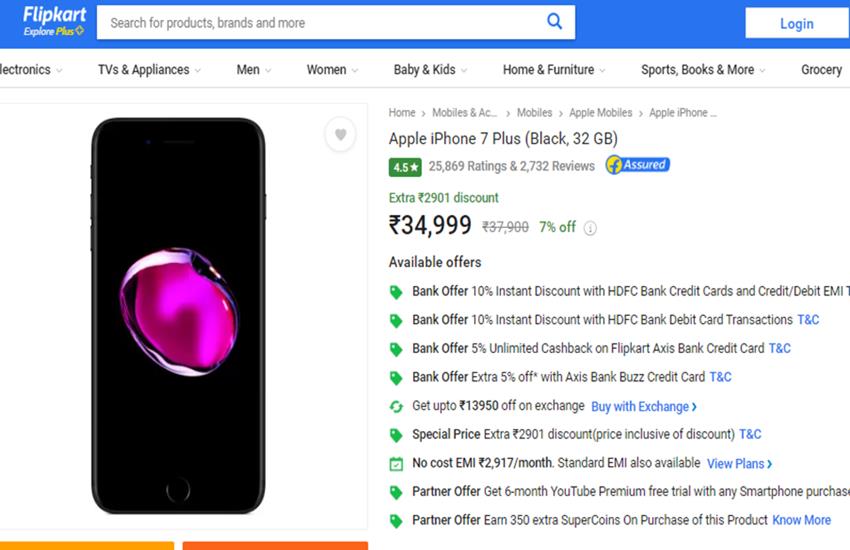Click the No cost EMI calendar icon

click(396, 464)
